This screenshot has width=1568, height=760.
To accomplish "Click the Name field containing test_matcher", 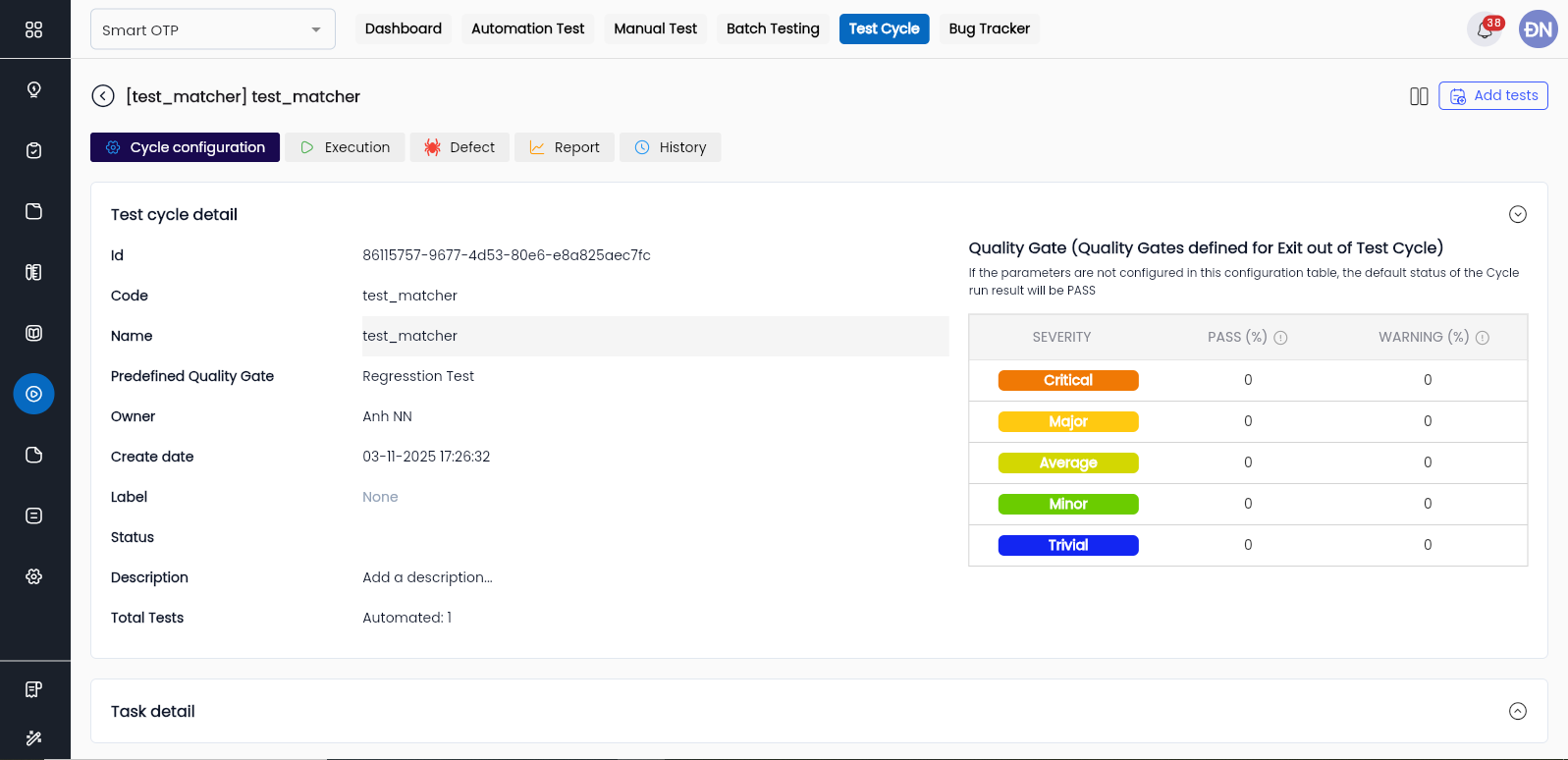I will pos(654,336).
